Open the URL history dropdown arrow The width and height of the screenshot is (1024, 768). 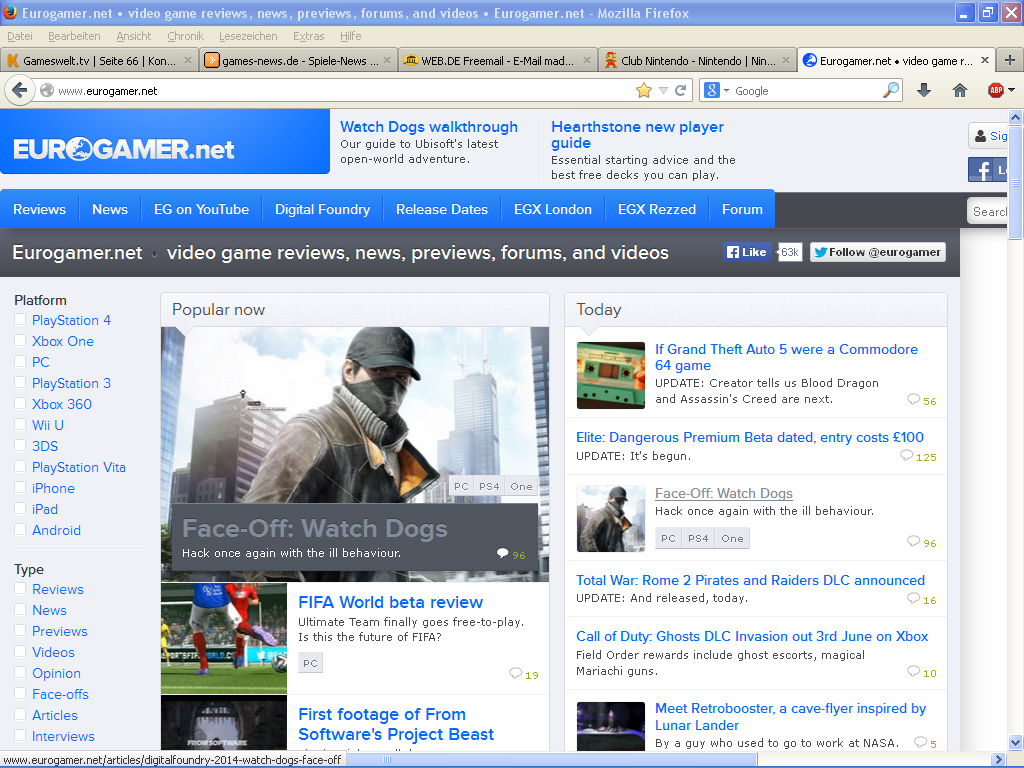pos(663,91)
